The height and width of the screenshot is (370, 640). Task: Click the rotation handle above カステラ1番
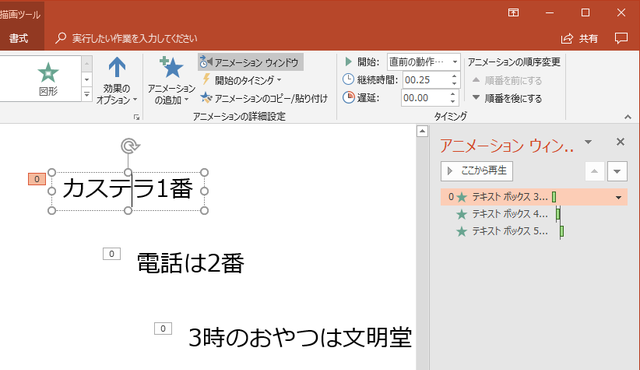[130, 146]
